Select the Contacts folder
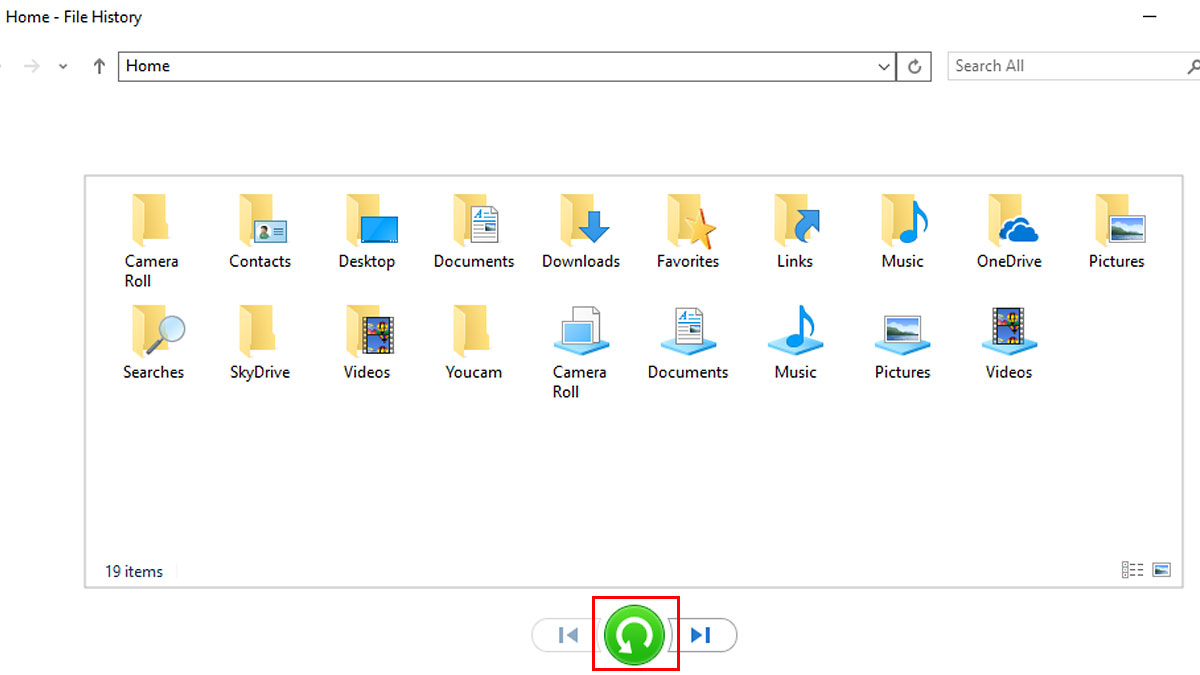 (260, 231)
